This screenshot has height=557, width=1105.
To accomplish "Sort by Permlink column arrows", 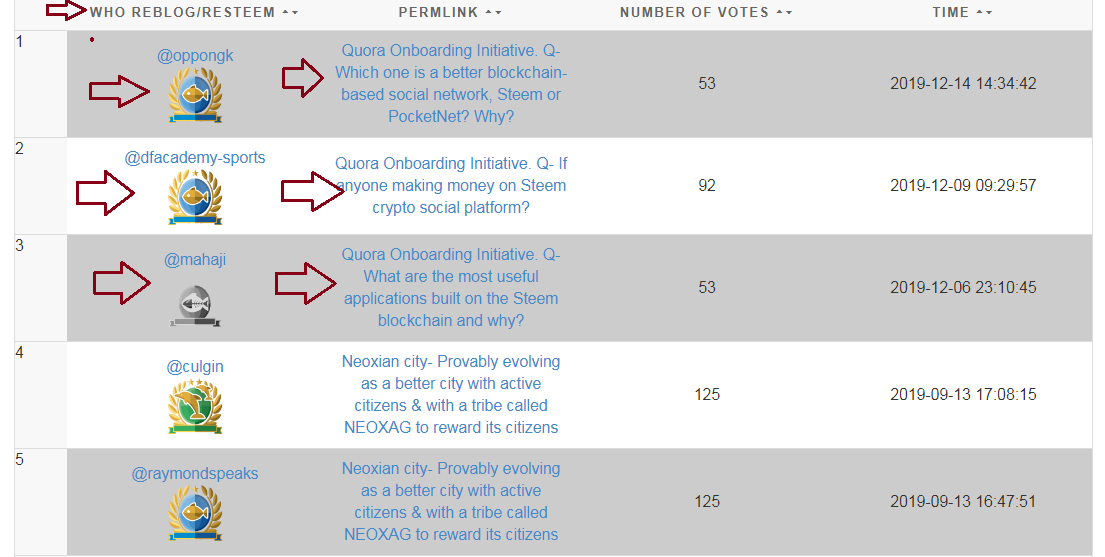I will (x=494, y=13).
